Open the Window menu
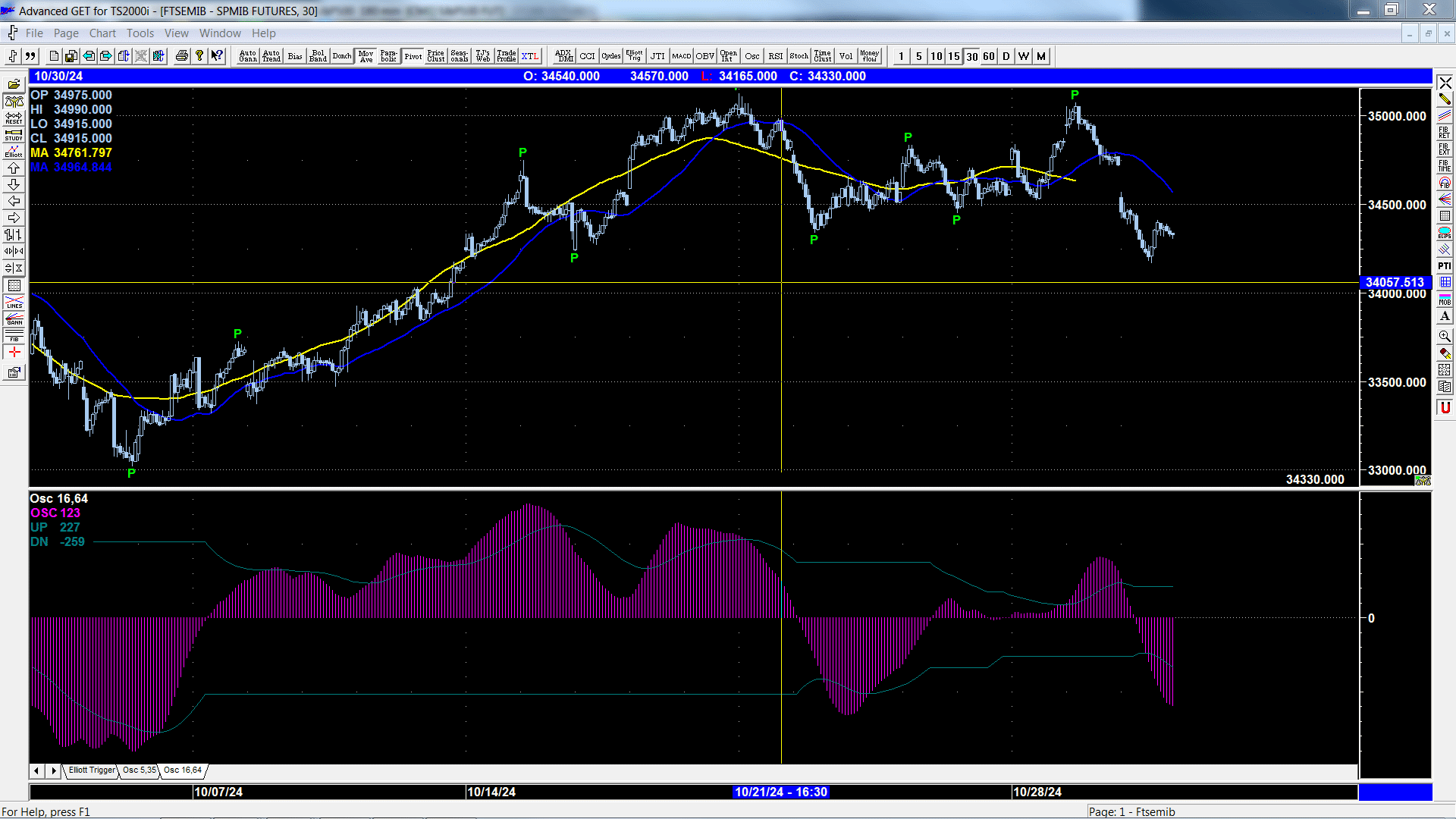The width and height of the screenshot is (1456, 819). tap(220, 33)
